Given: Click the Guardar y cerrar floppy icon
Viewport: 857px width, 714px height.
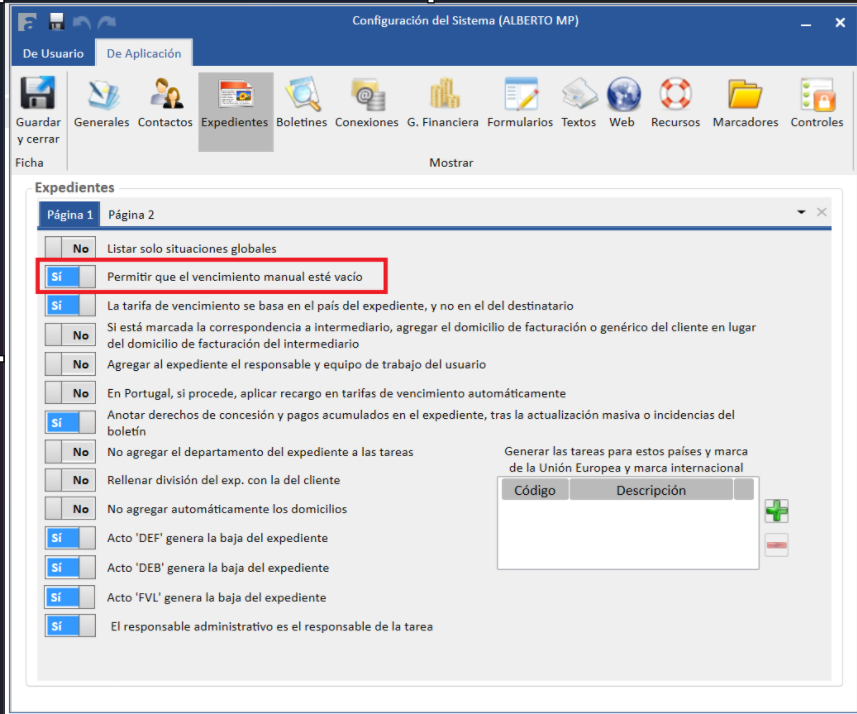Looking at the screenshot, I should (x=38, y=95).
